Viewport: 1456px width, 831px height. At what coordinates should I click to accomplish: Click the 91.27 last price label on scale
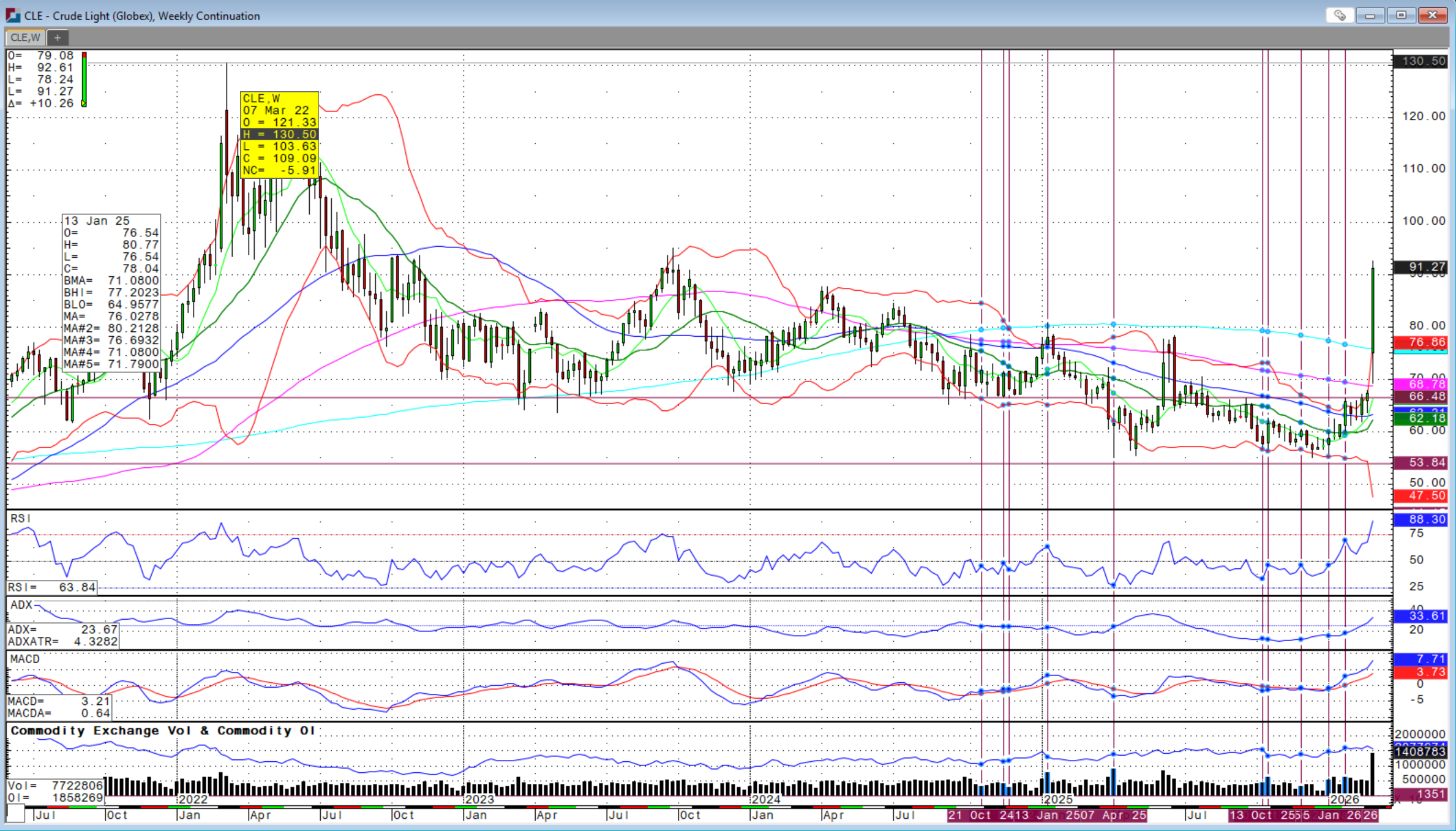pyautogui.click(x=1420, y=267)
